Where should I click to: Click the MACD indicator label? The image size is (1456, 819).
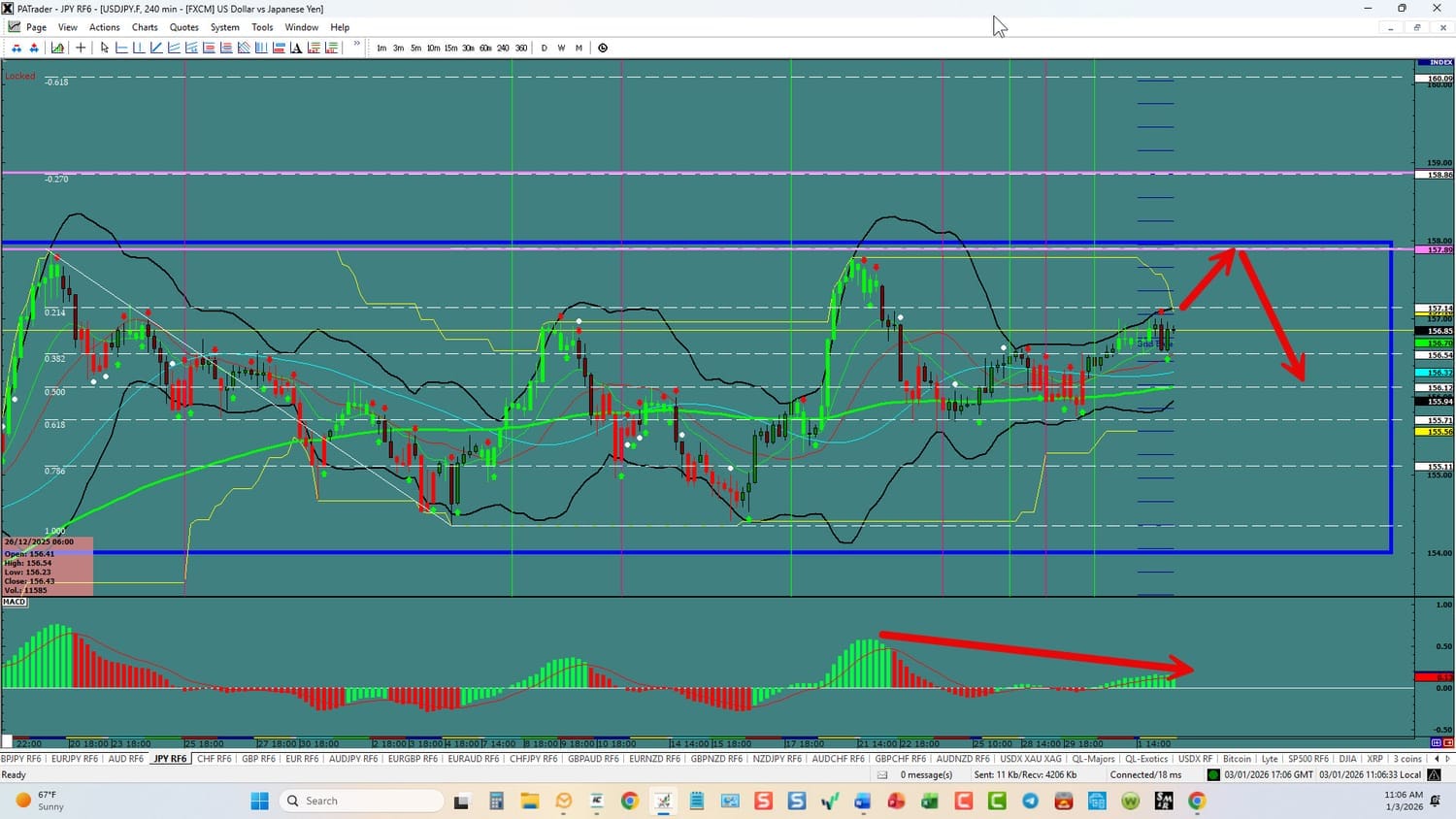click(x=15, y=602)
